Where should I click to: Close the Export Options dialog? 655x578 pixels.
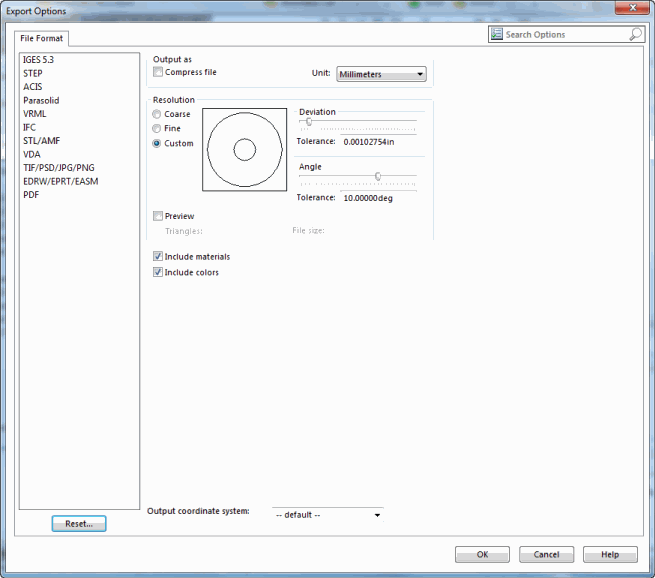pos(632,8)
